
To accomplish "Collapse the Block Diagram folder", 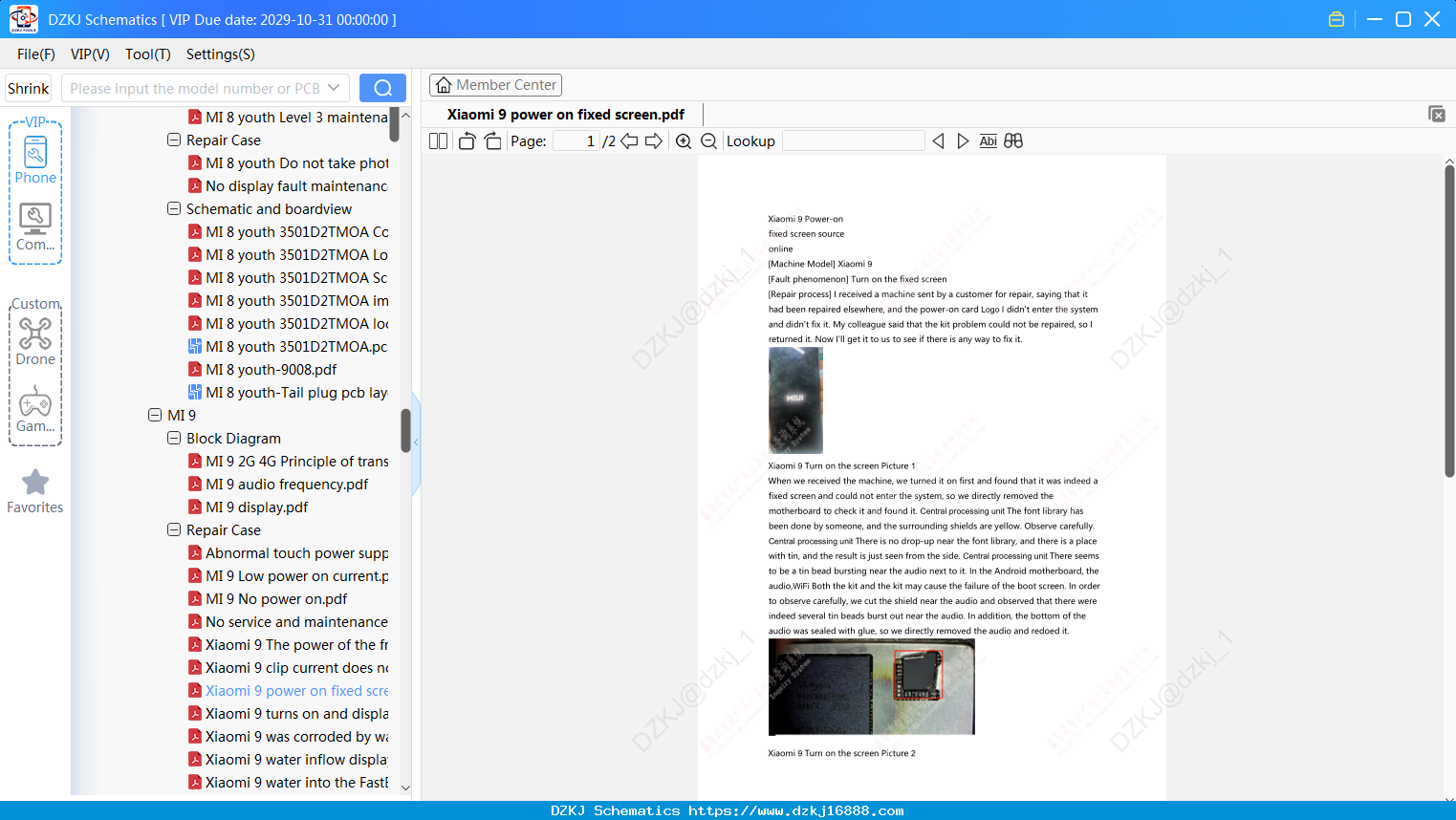I will pyautogui.click(x=174, y=438).
